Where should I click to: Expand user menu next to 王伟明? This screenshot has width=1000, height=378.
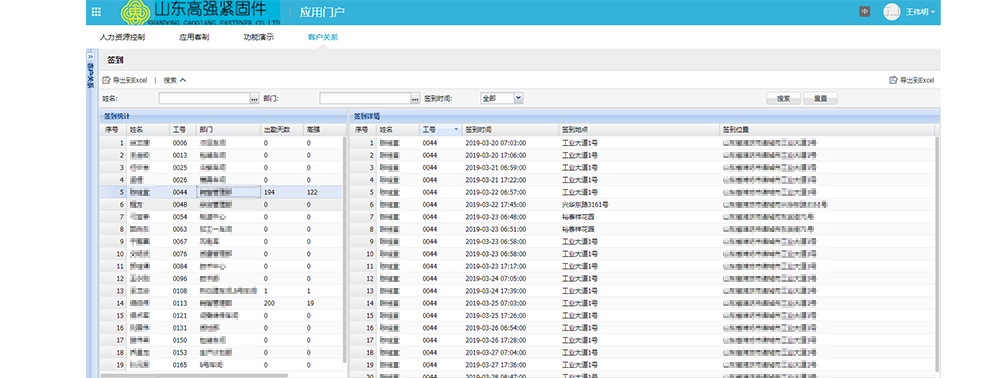tap(933, 12)
